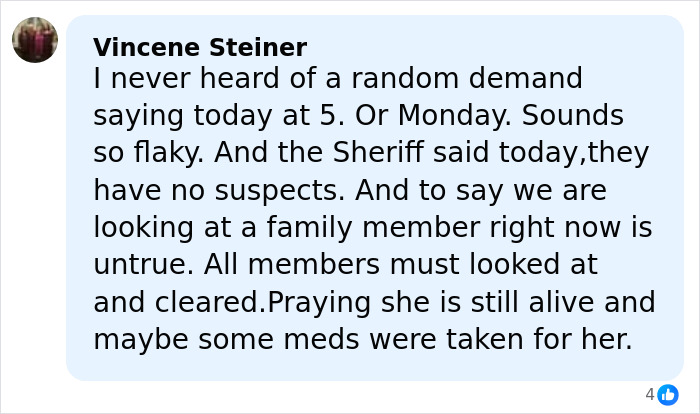Open the Vincene Steiner profile name link
Viewport: 700px width, 414px height.
(200, 47)
